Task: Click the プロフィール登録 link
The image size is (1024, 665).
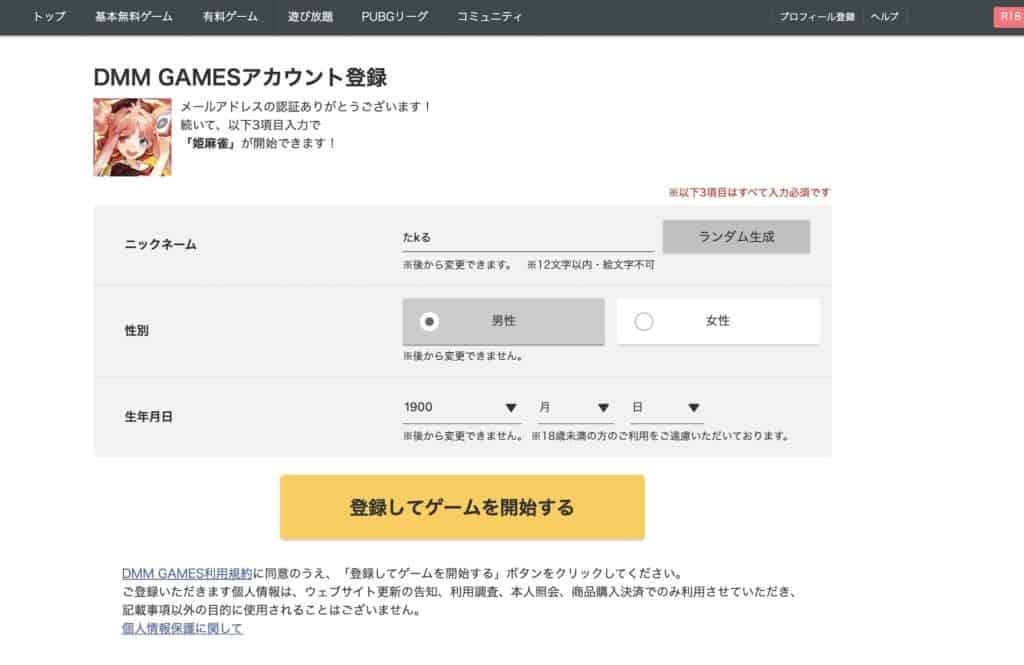Action: [817, 17]
